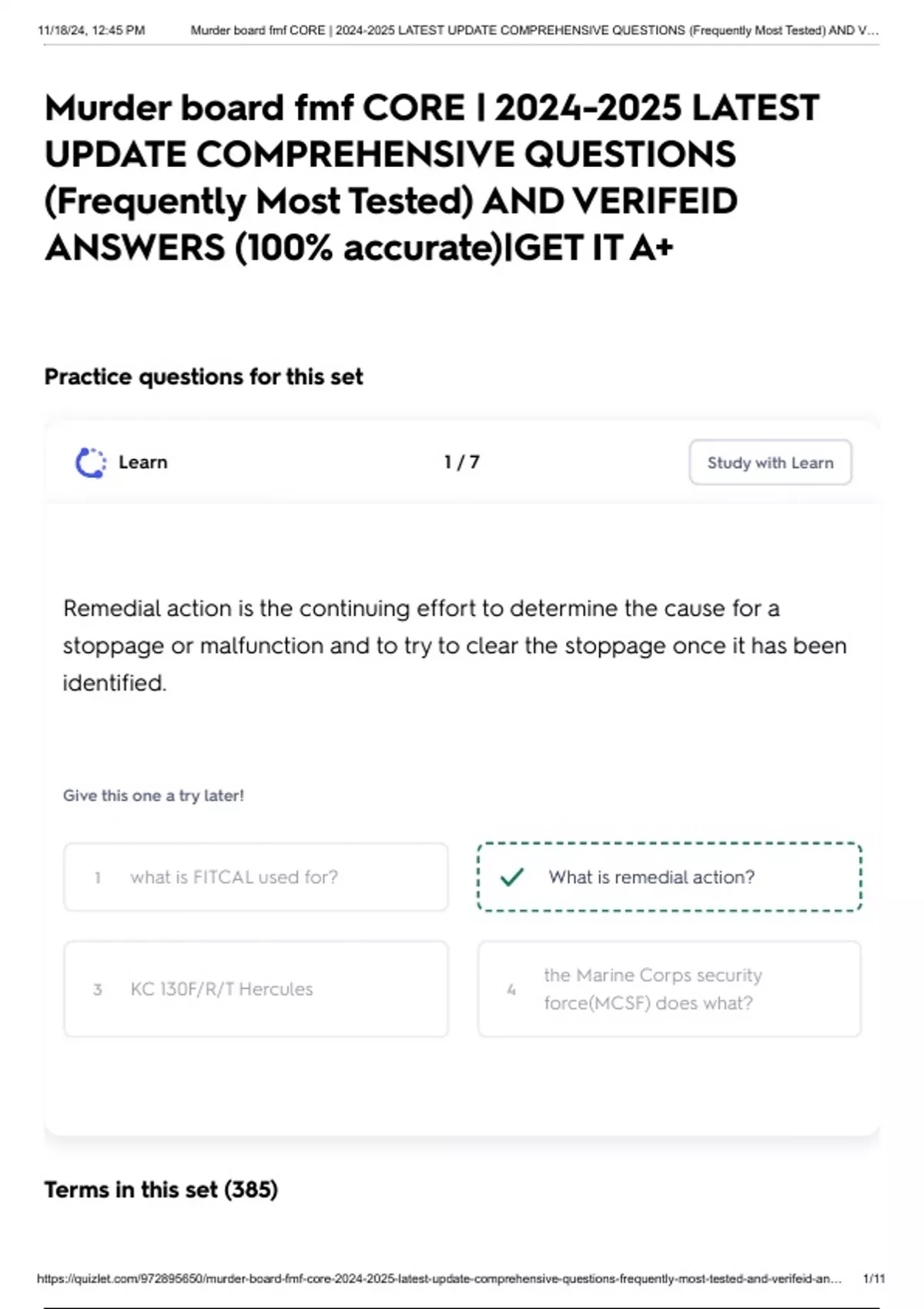Screen dimensions: 924x1309
Task: Click the 'Terms in this set (385)' heading
Action: coord(161,1190)
